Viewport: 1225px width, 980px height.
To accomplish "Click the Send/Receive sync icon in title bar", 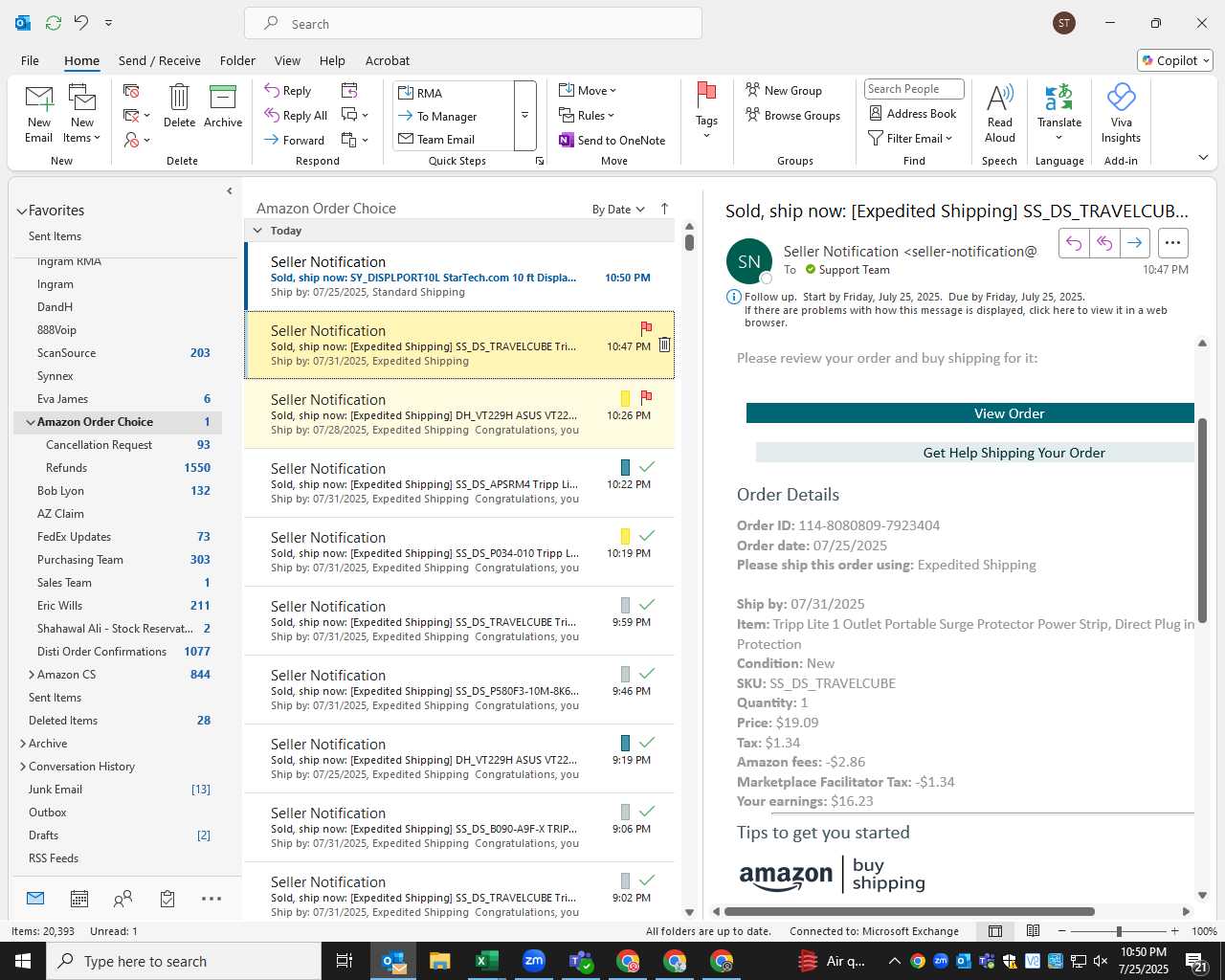I will (x=54, y=23).
